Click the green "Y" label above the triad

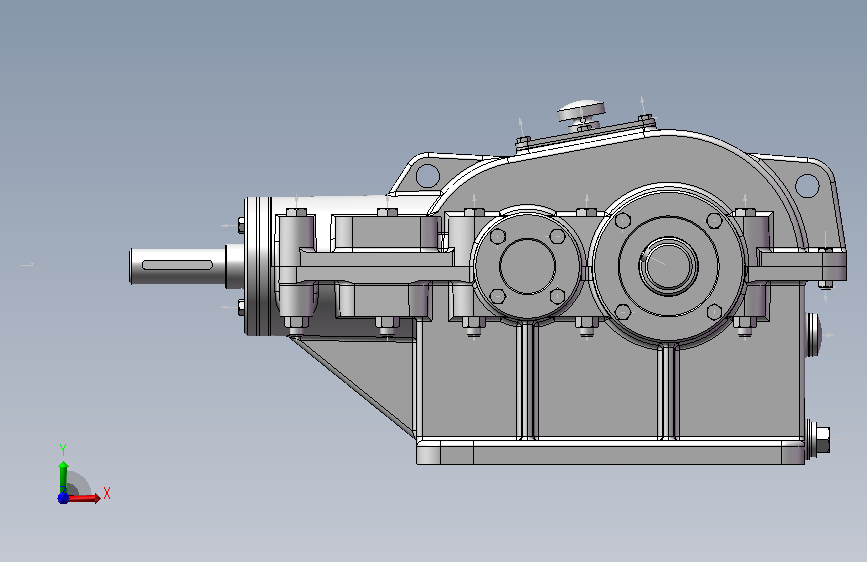63,450
